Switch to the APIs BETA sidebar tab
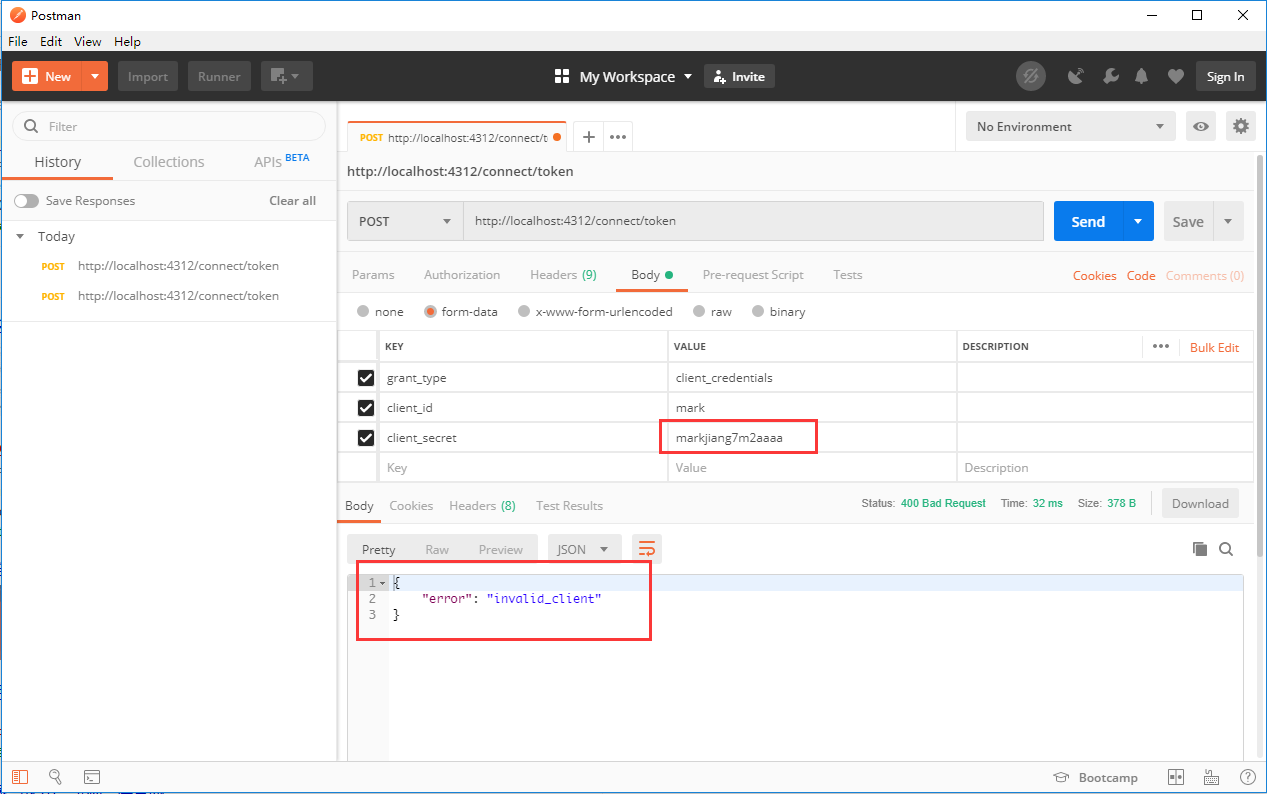The width and height of the screenshot is (1267, 794). tap(281, 161)
